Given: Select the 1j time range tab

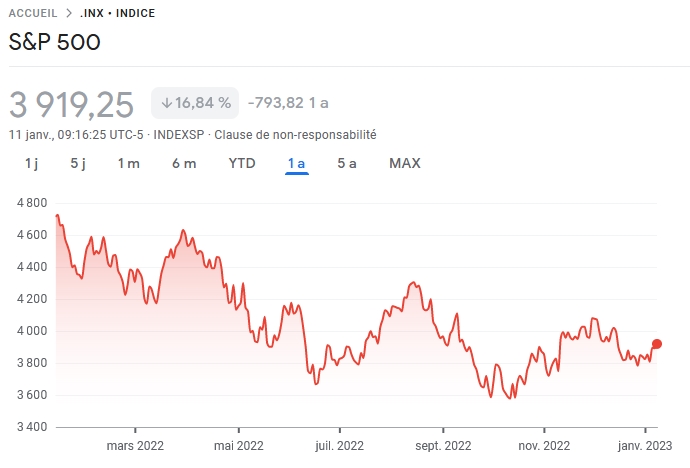Looking at the screenshot, I should click(30, 163).
